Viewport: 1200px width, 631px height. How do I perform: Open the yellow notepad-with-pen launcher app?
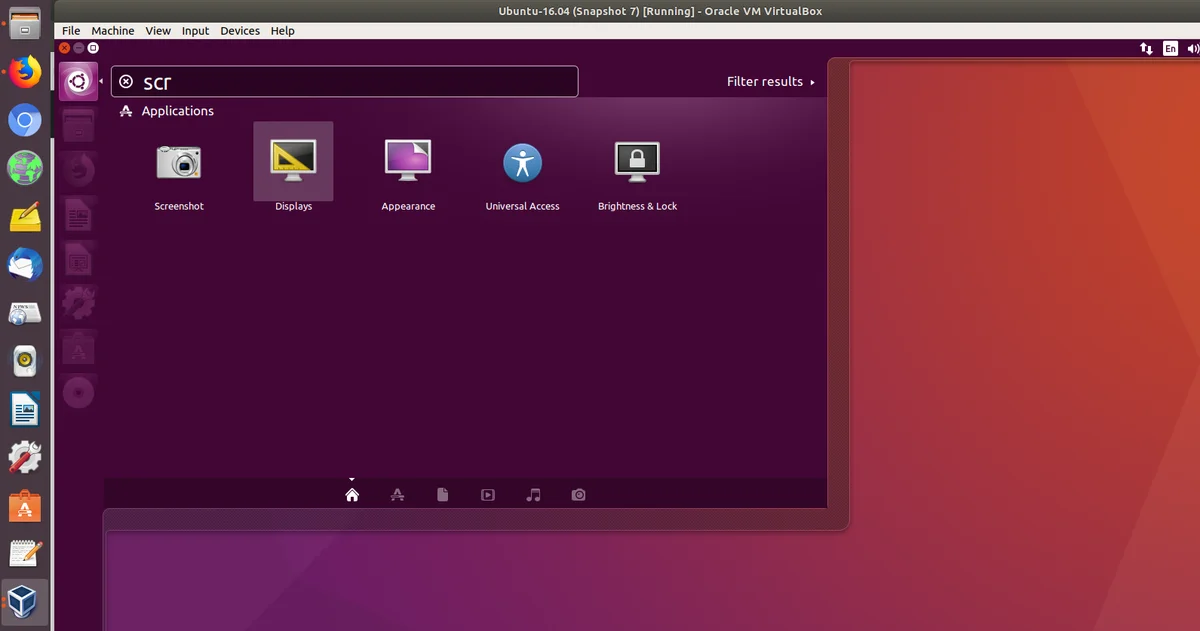25,217
